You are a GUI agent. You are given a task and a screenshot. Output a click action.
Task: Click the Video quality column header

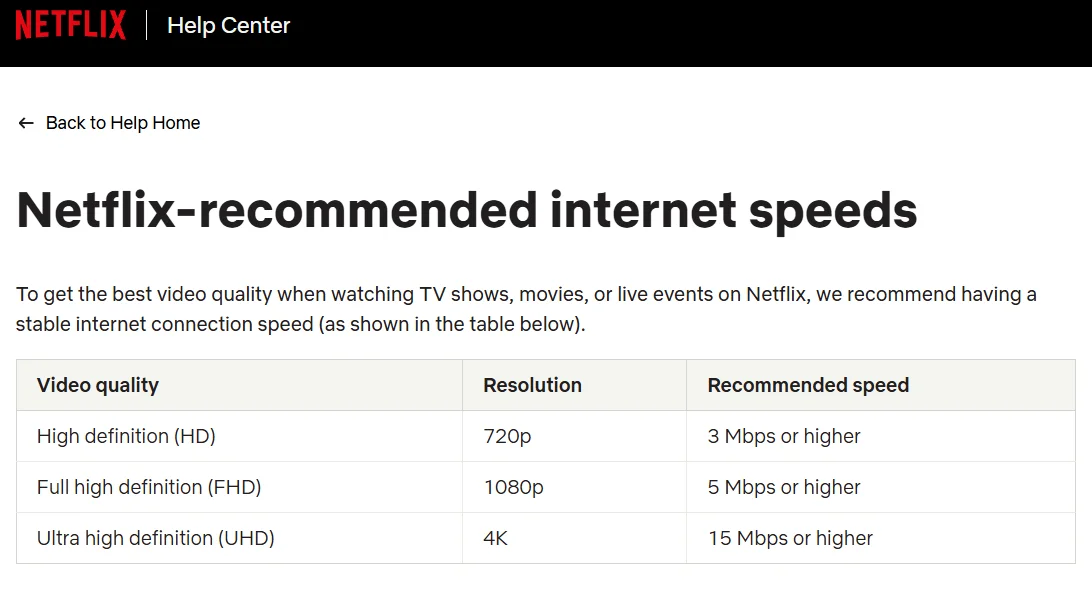[95, 385]
